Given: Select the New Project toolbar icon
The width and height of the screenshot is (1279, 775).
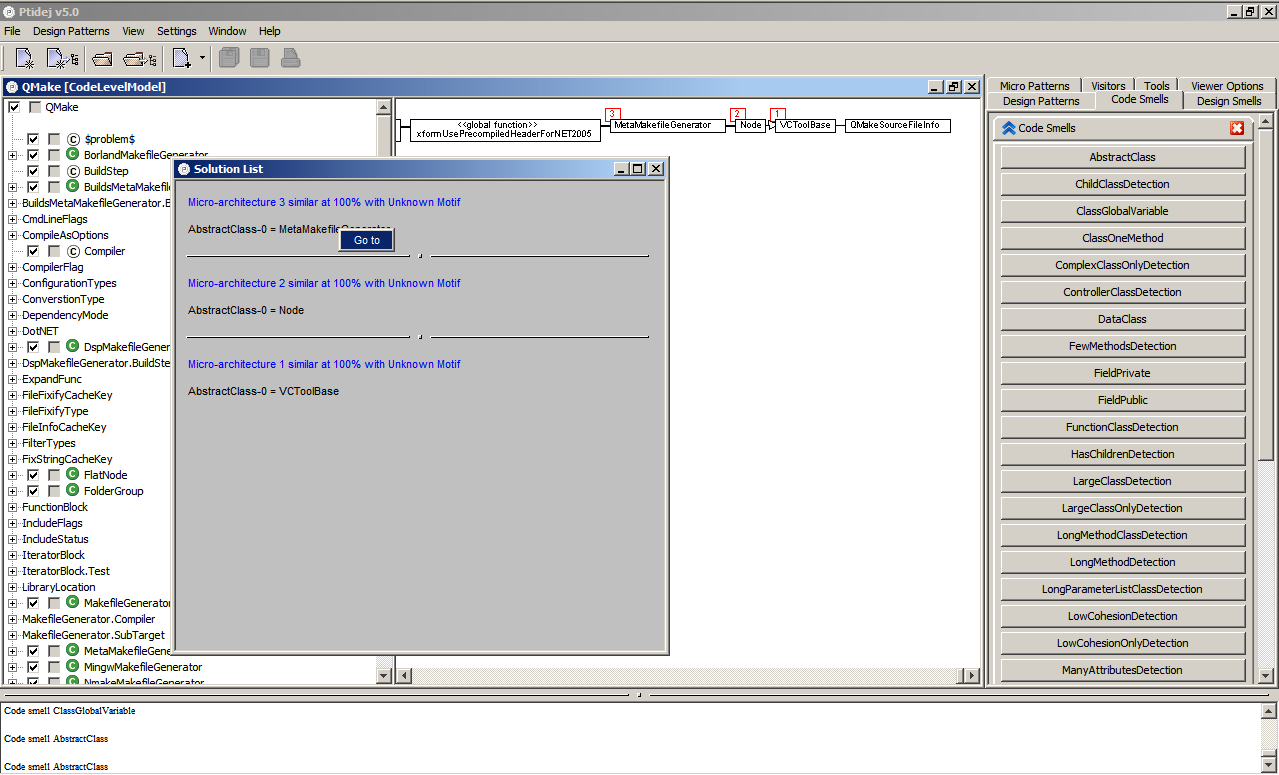Looking at the screenshot, I should 22,57.
